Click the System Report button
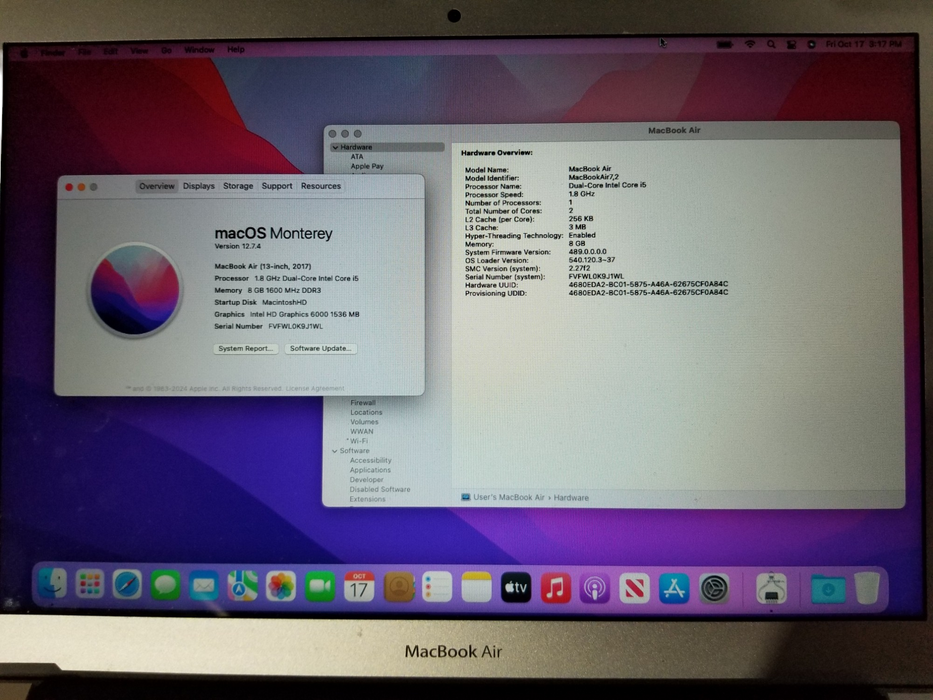The image size is (933, 700). click(x=246, y=349)
